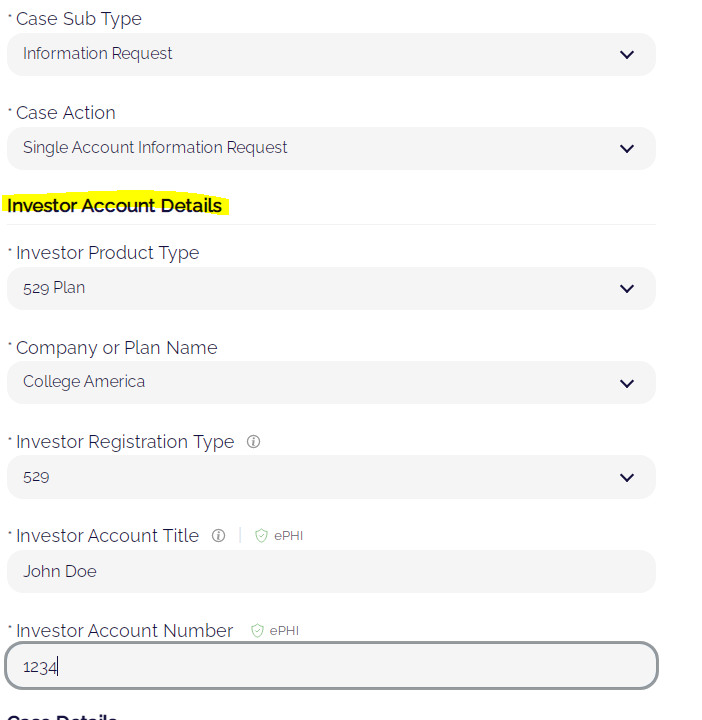Click the ePHI label beside Account Number
The height and width of the screenshot is (720, 702).
284,631
